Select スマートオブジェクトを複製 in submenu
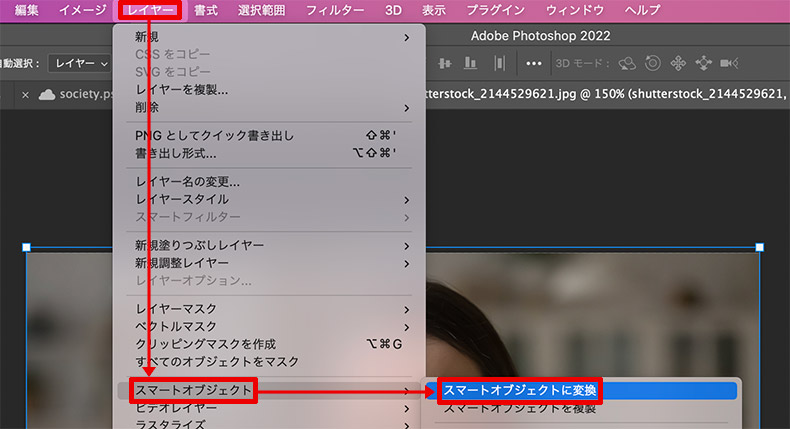The height and width of the screenshot is (429, 790). 581,408
